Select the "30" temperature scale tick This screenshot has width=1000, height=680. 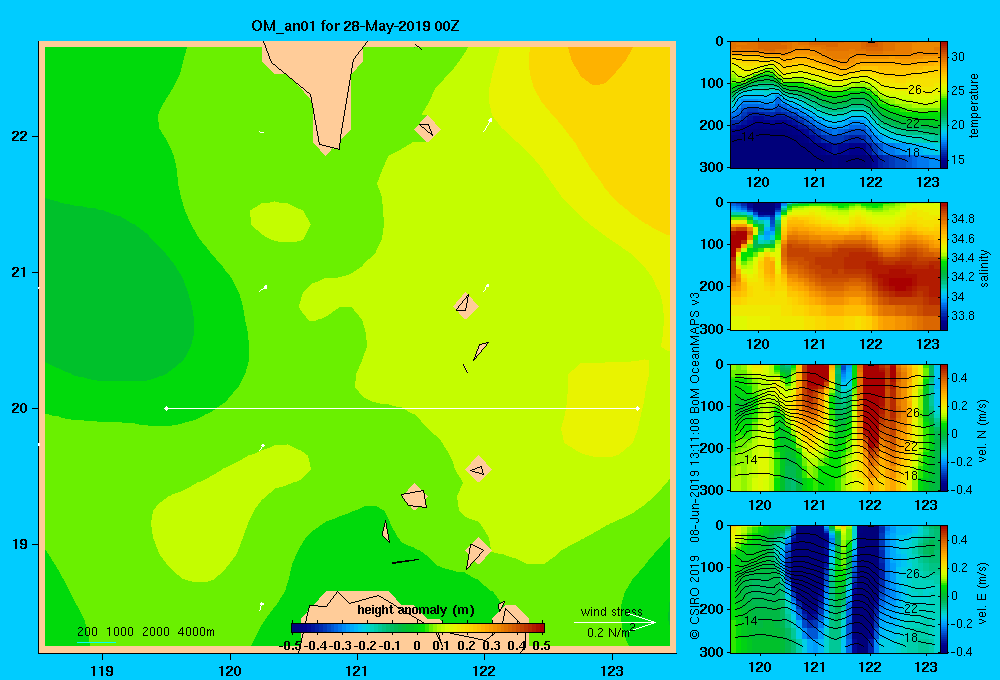point(958,57)
